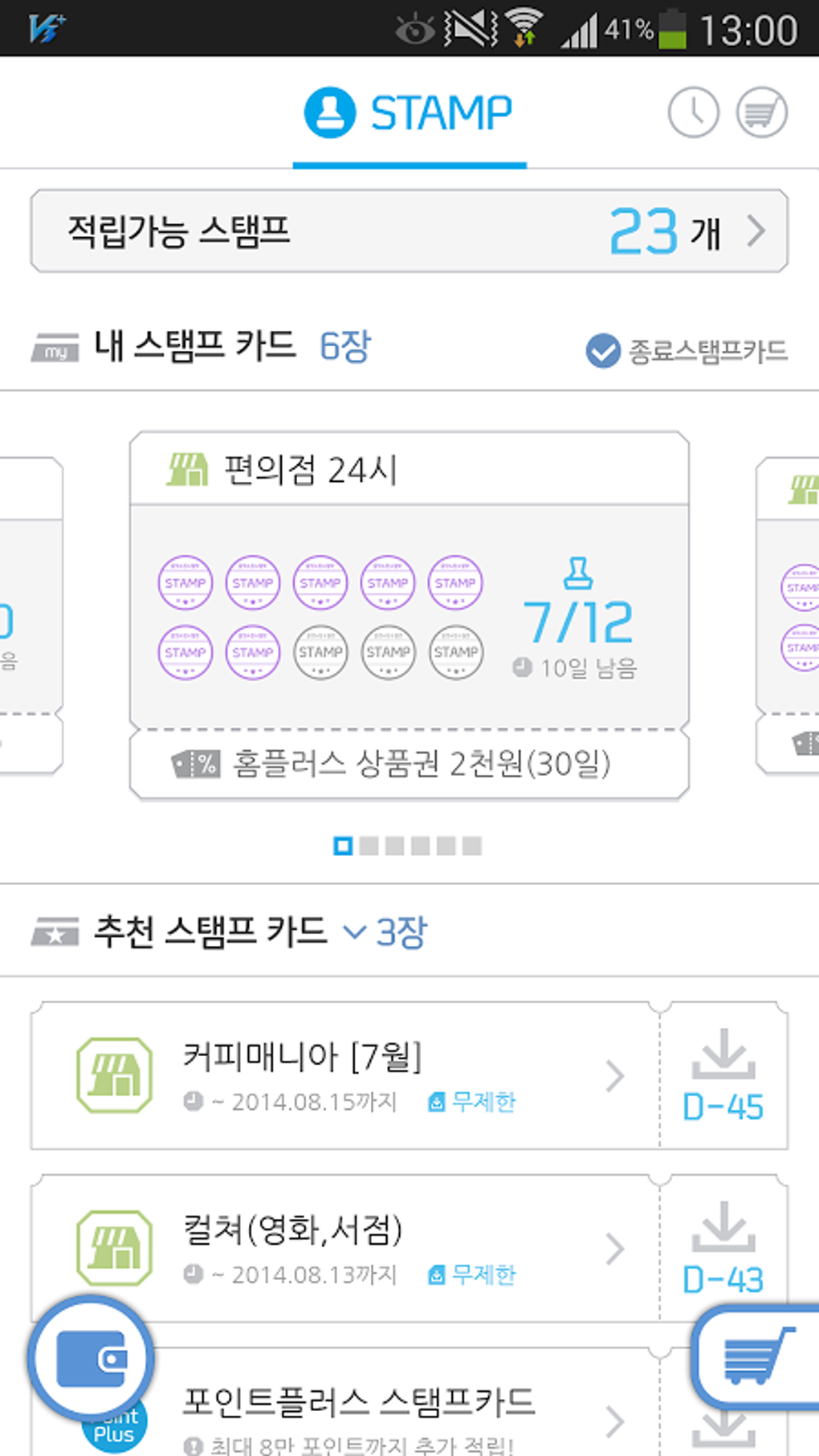This screenshot has width=819, height=1456.
Task: Collapse the 추천 스탬프 카드 3장 list
Action: click(354, 932)
